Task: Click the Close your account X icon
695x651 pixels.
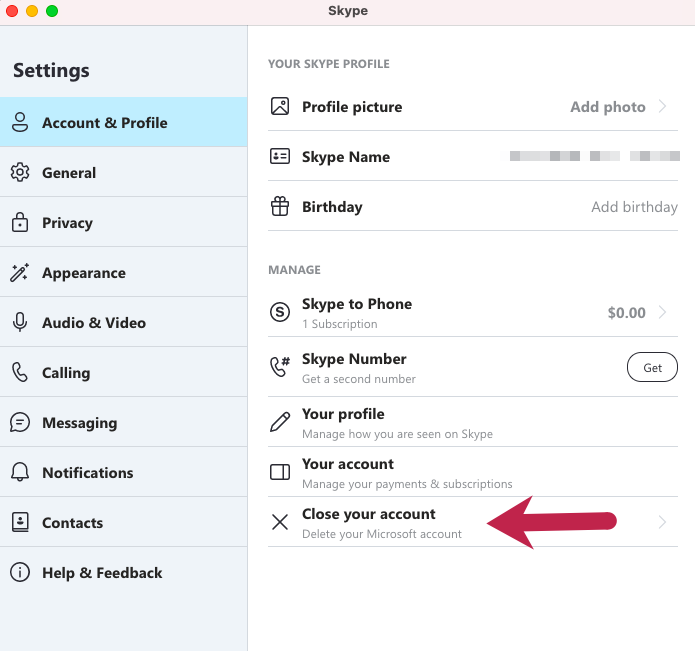Action: point(280,522)
